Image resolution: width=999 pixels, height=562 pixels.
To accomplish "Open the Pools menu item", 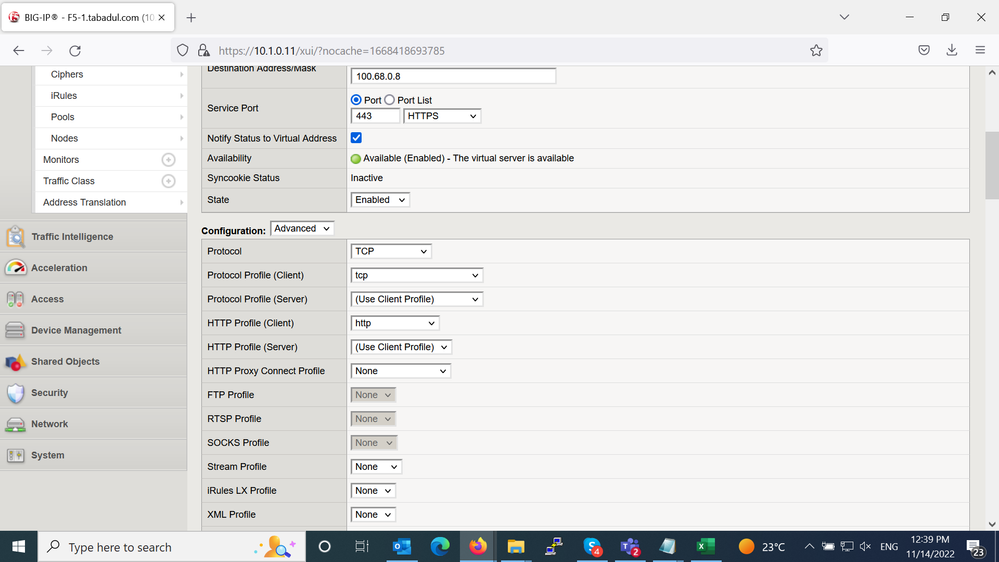I will coord(62,117).
